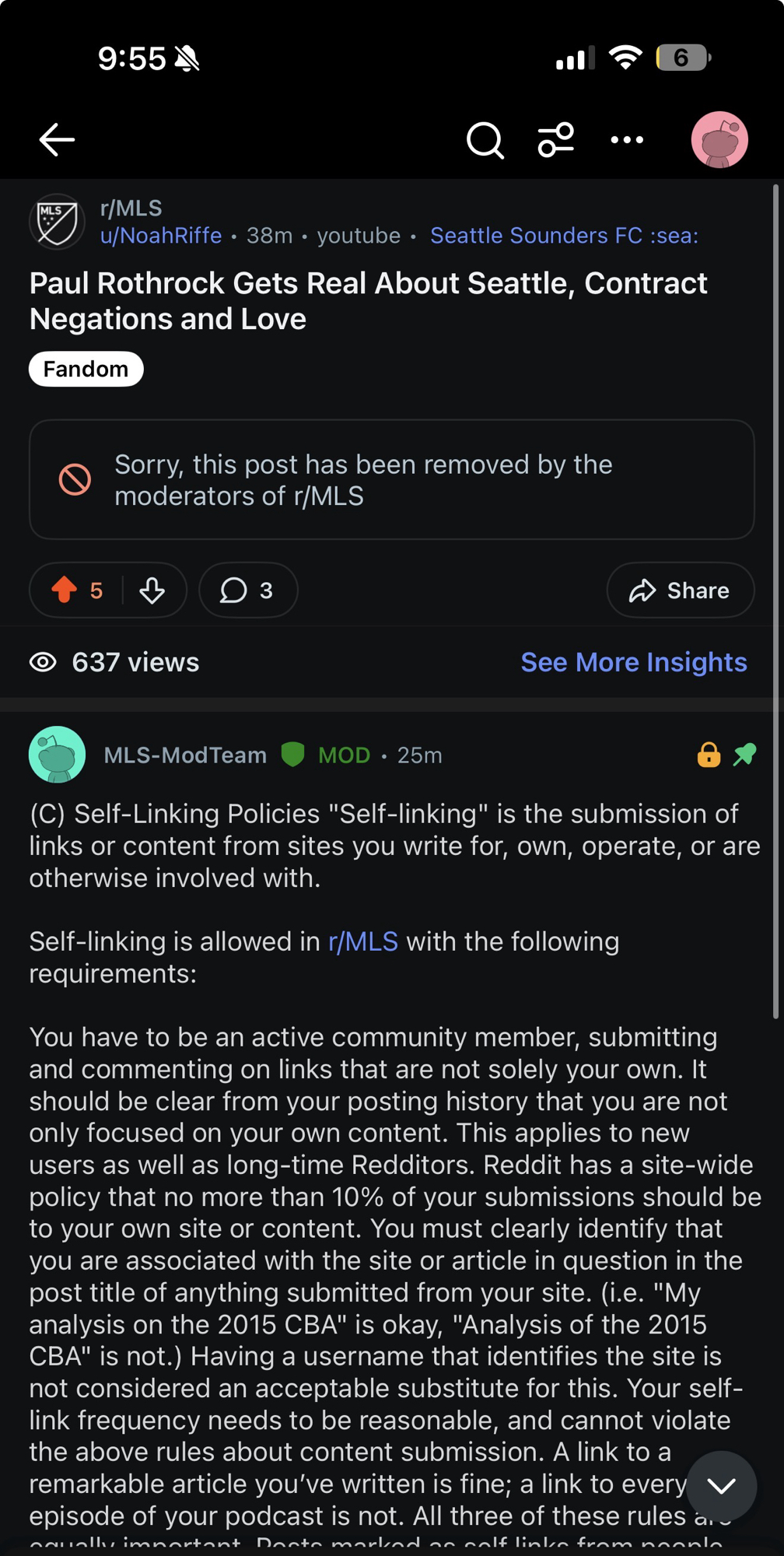Image resolution: width=784 pixels, height=1556 pixels.
Task: Tap the lock icon on the mod comment
Action: tap(709, 755)
